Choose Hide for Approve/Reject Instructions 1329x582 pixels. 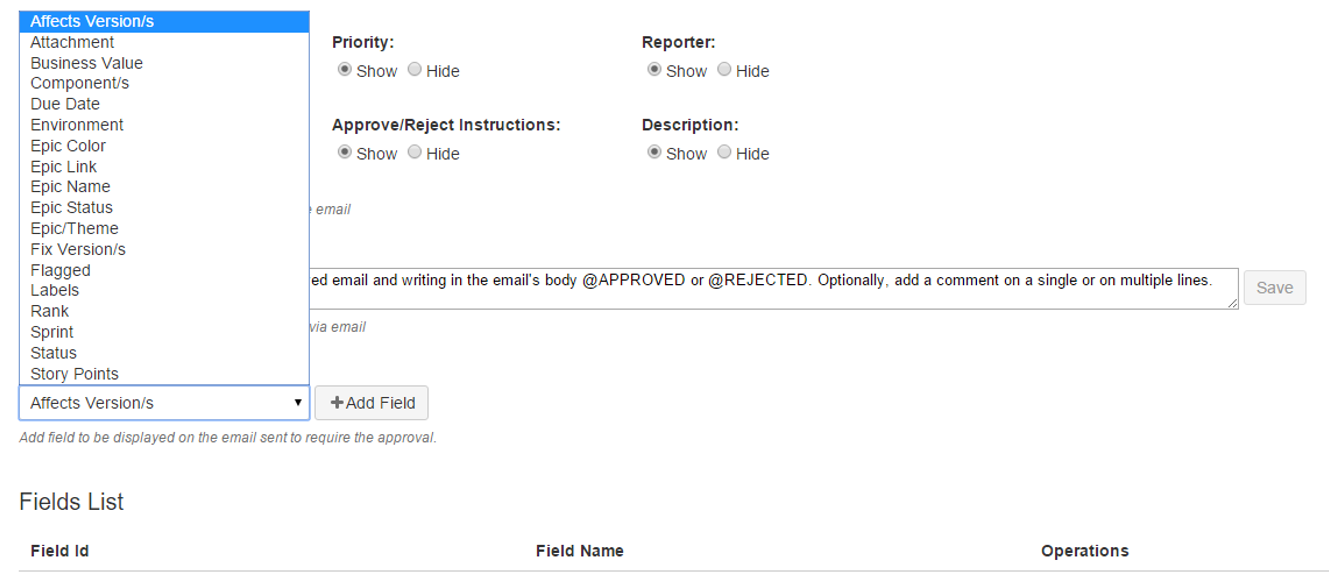(x=415, y=152)
